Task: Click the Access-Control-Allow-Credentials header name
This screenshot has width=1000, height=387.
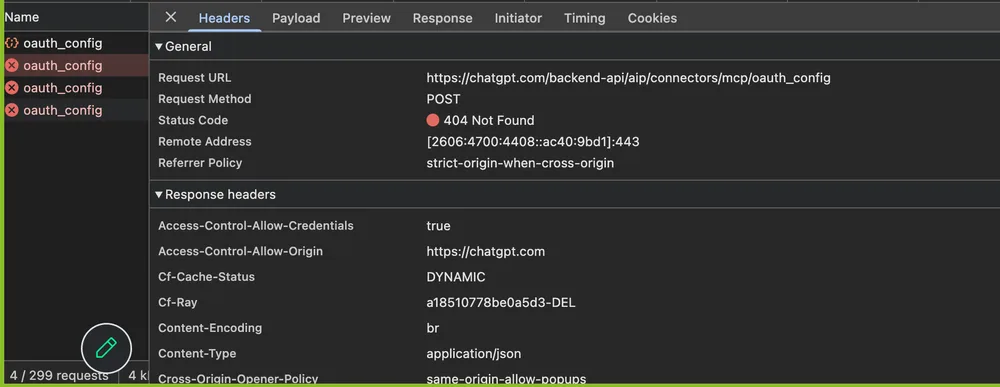Action: (256, 226)
